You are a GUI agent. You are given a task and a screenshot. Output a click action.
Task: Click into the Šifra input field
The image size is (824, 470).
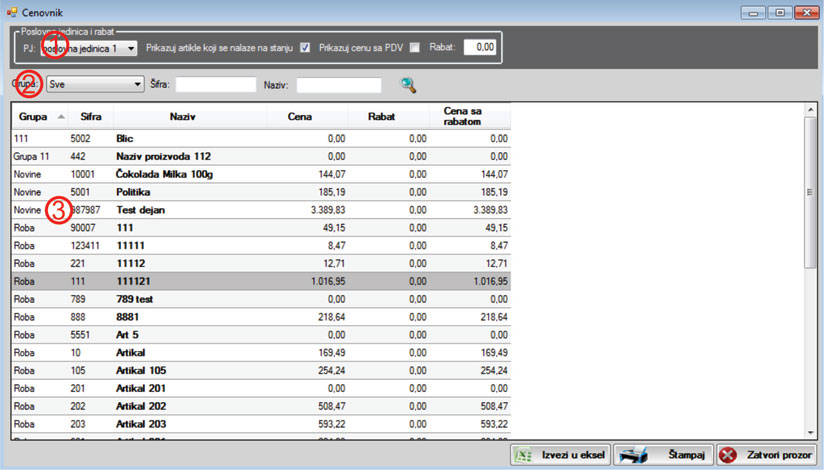click(215, 85)
